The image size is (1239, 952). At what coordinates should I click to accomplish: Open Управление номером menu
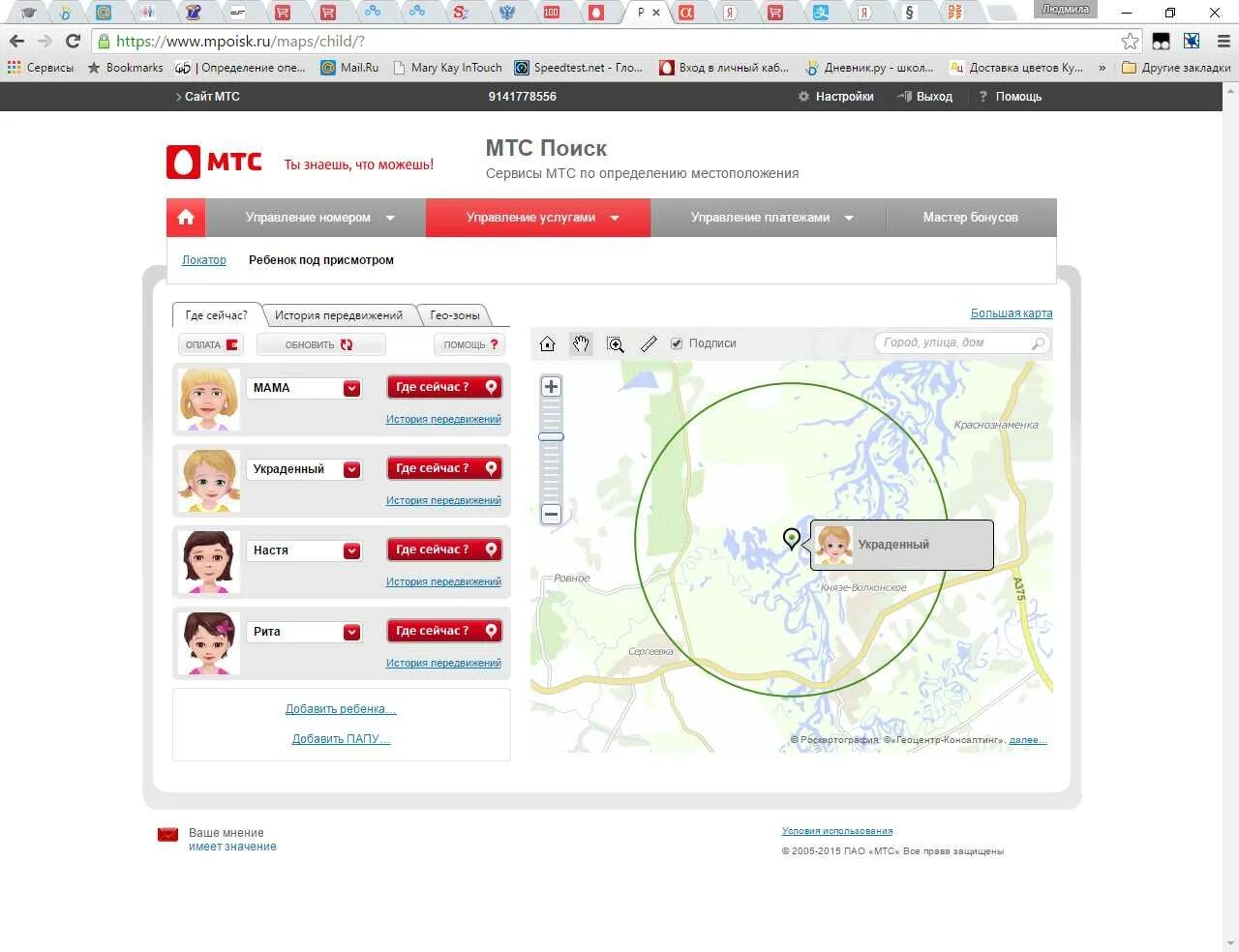point(317,218)
